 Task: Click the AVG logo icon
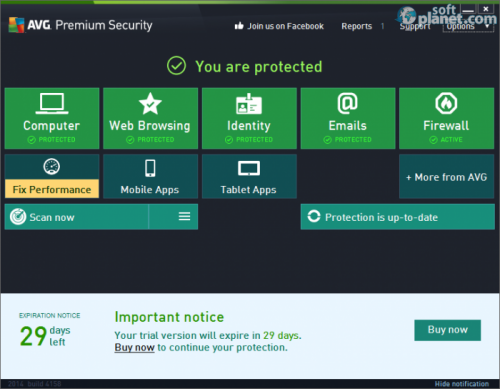[x=16, y=25]
